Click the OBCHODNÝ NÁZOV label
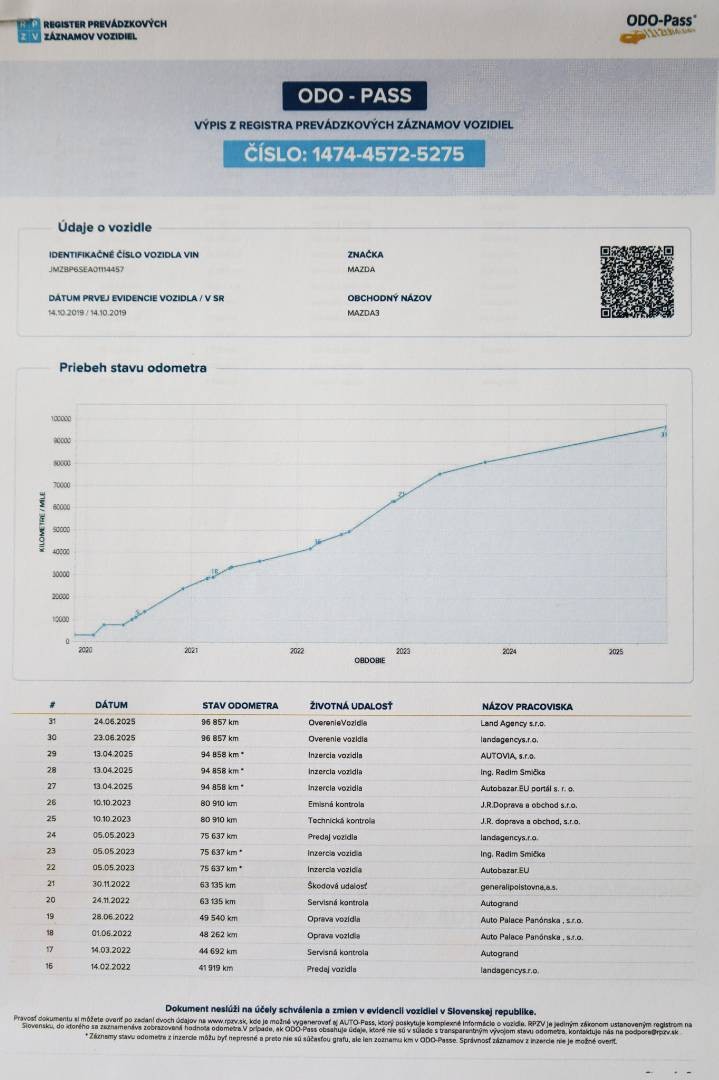 pyautogui.click(x=389, y=298)
